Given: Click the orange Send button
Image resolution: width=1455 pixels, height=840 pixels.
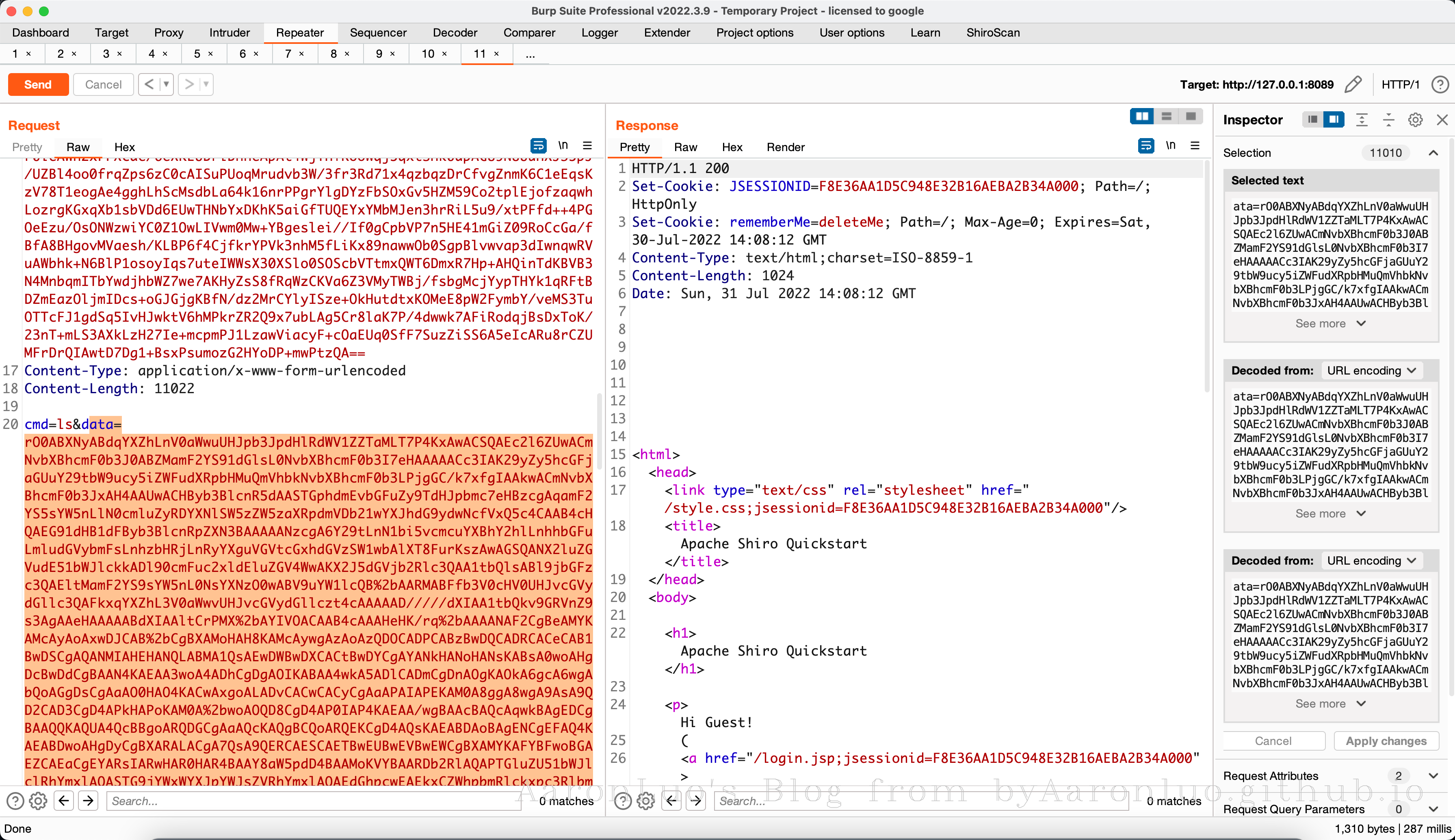Looking at the screenshot, I should click(38, 84).
